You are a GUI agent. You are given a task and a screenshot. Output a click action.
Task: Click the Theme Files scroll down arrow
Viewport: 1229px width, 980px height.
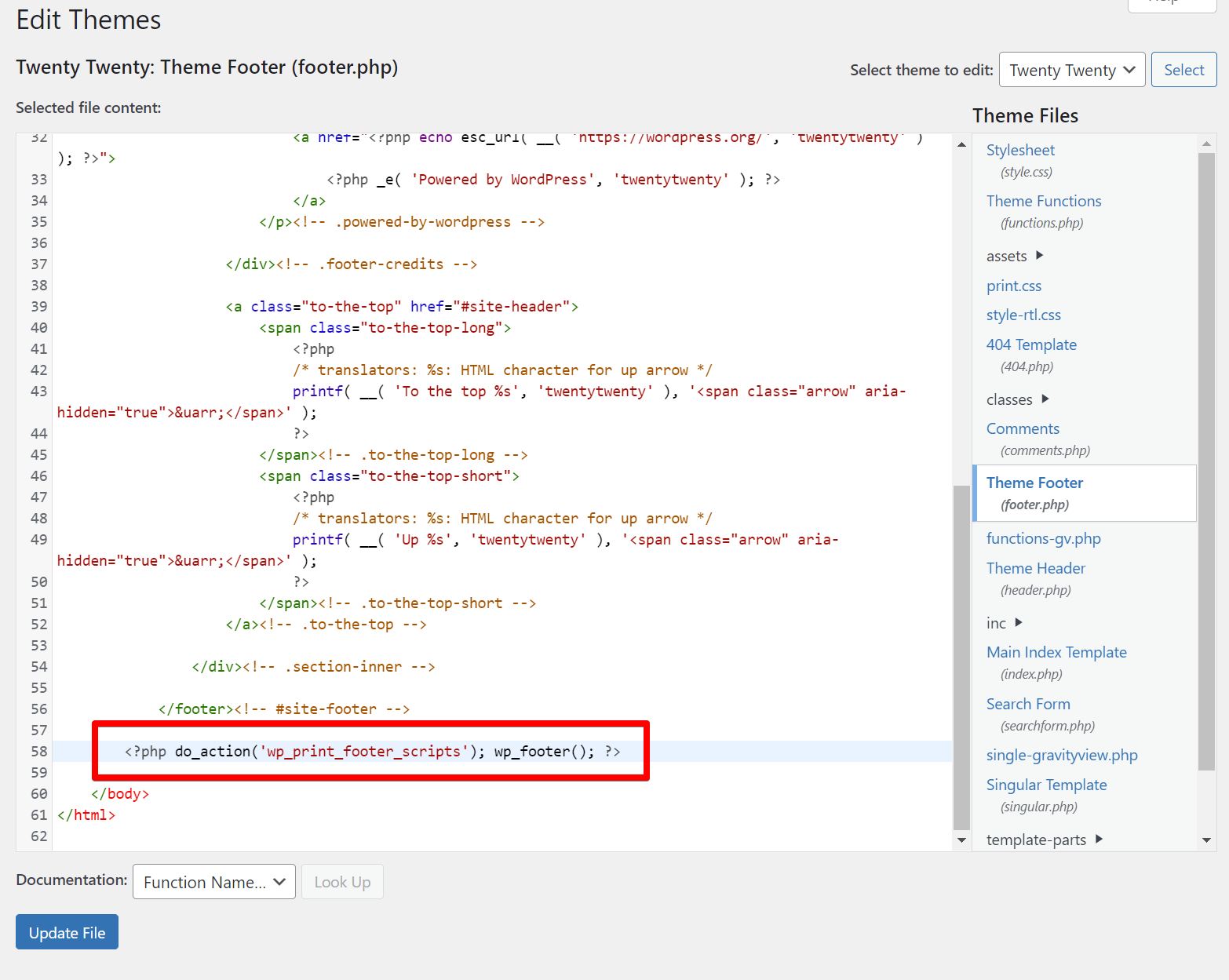(1206, 840)
